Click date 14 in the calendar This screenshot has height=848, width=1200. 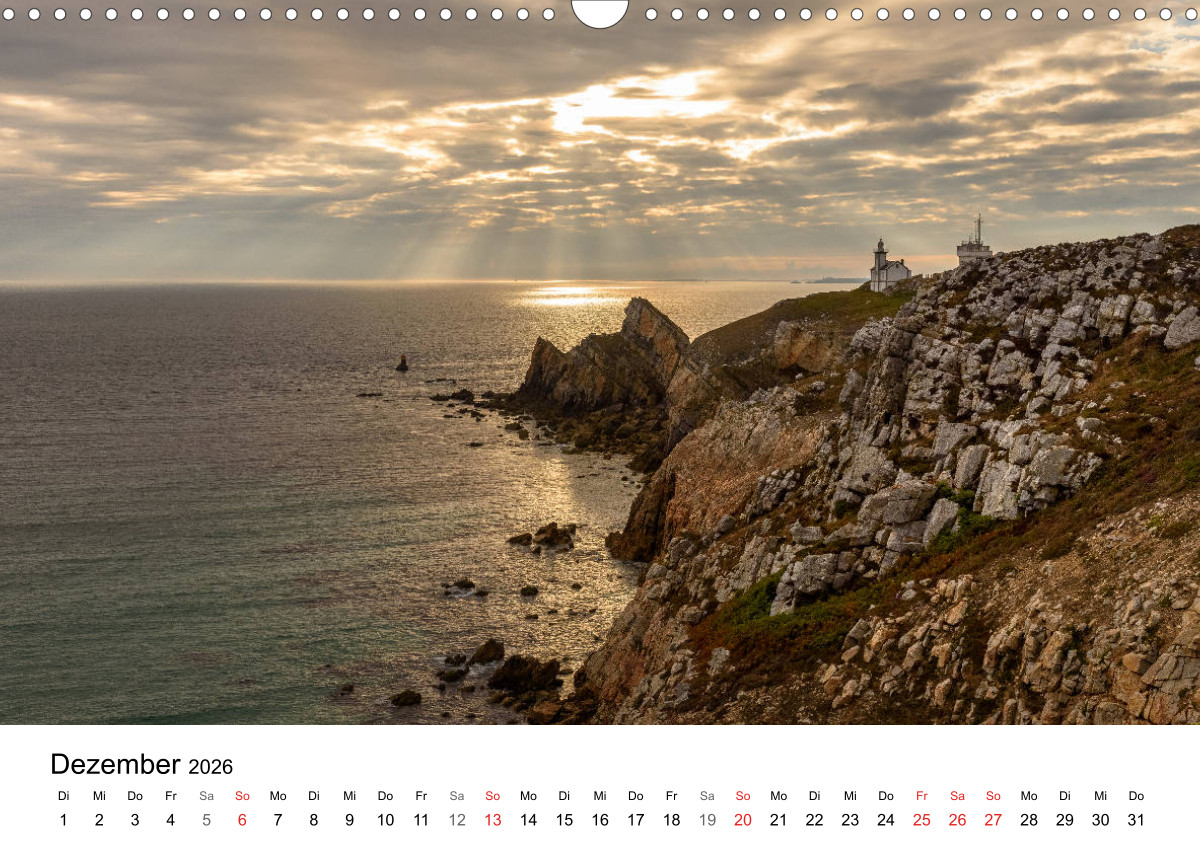pos(528,820)
